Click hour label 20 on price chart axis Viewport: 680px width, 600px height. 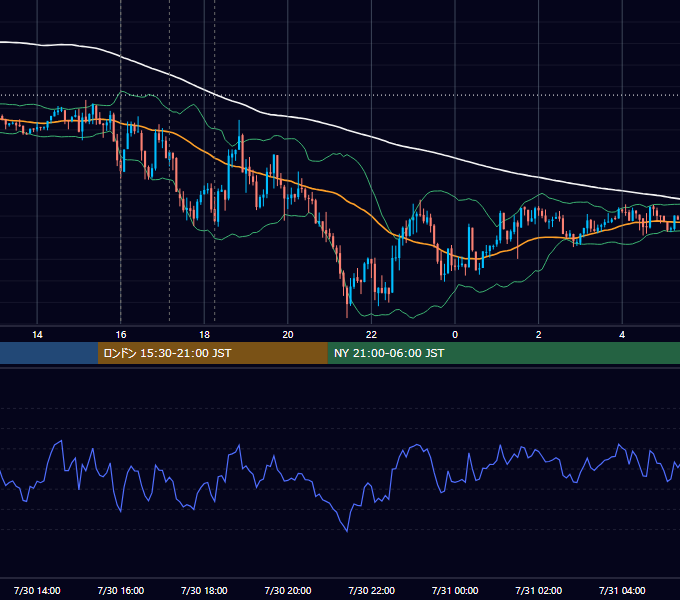pos(288,335)
